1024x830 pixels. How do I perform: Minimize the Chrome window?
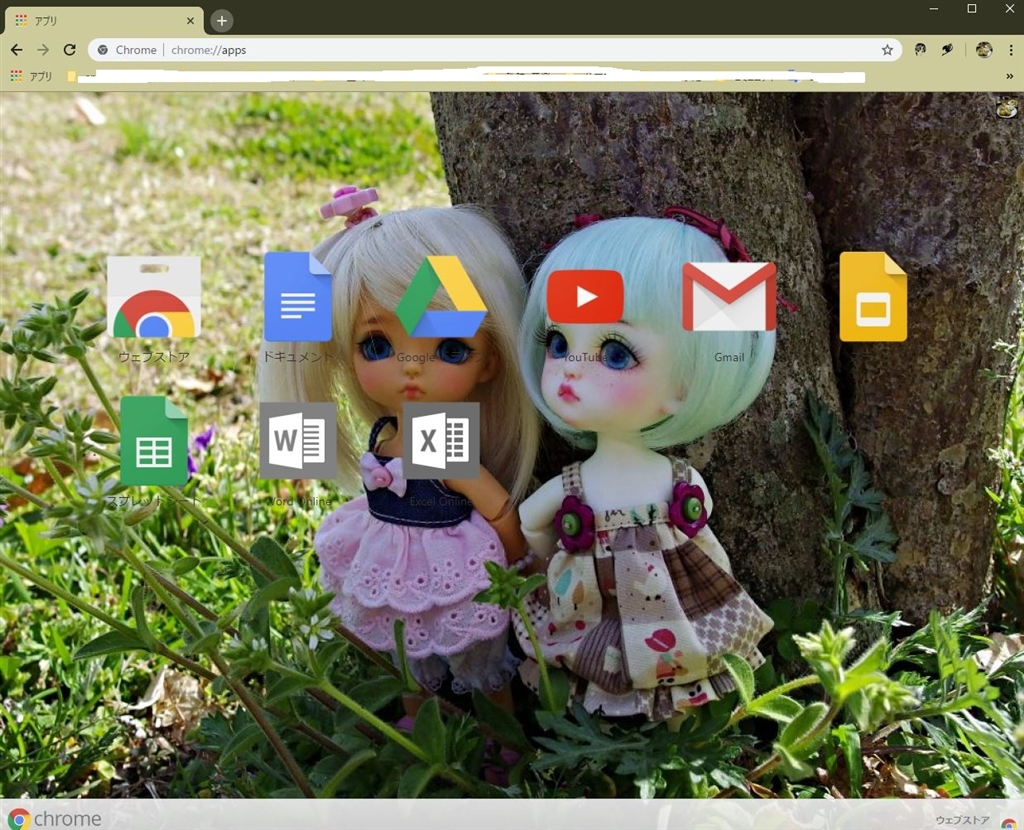click(x=934, y=8)
